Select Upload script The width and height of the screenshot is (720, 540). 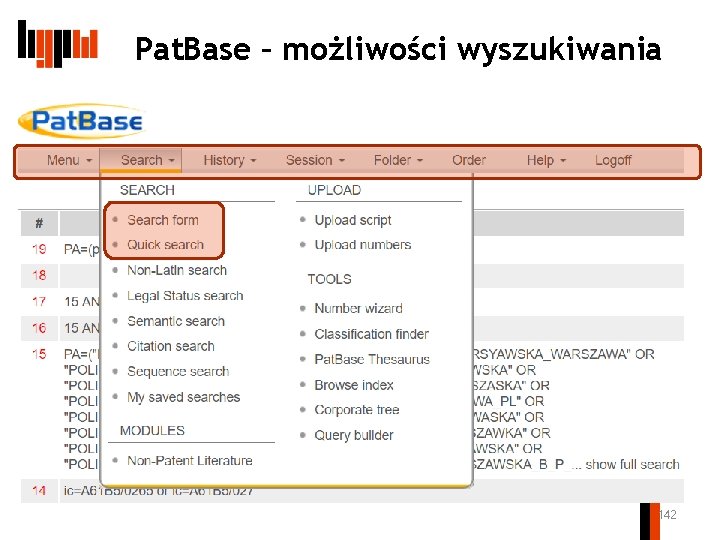(x=353, y=220)
